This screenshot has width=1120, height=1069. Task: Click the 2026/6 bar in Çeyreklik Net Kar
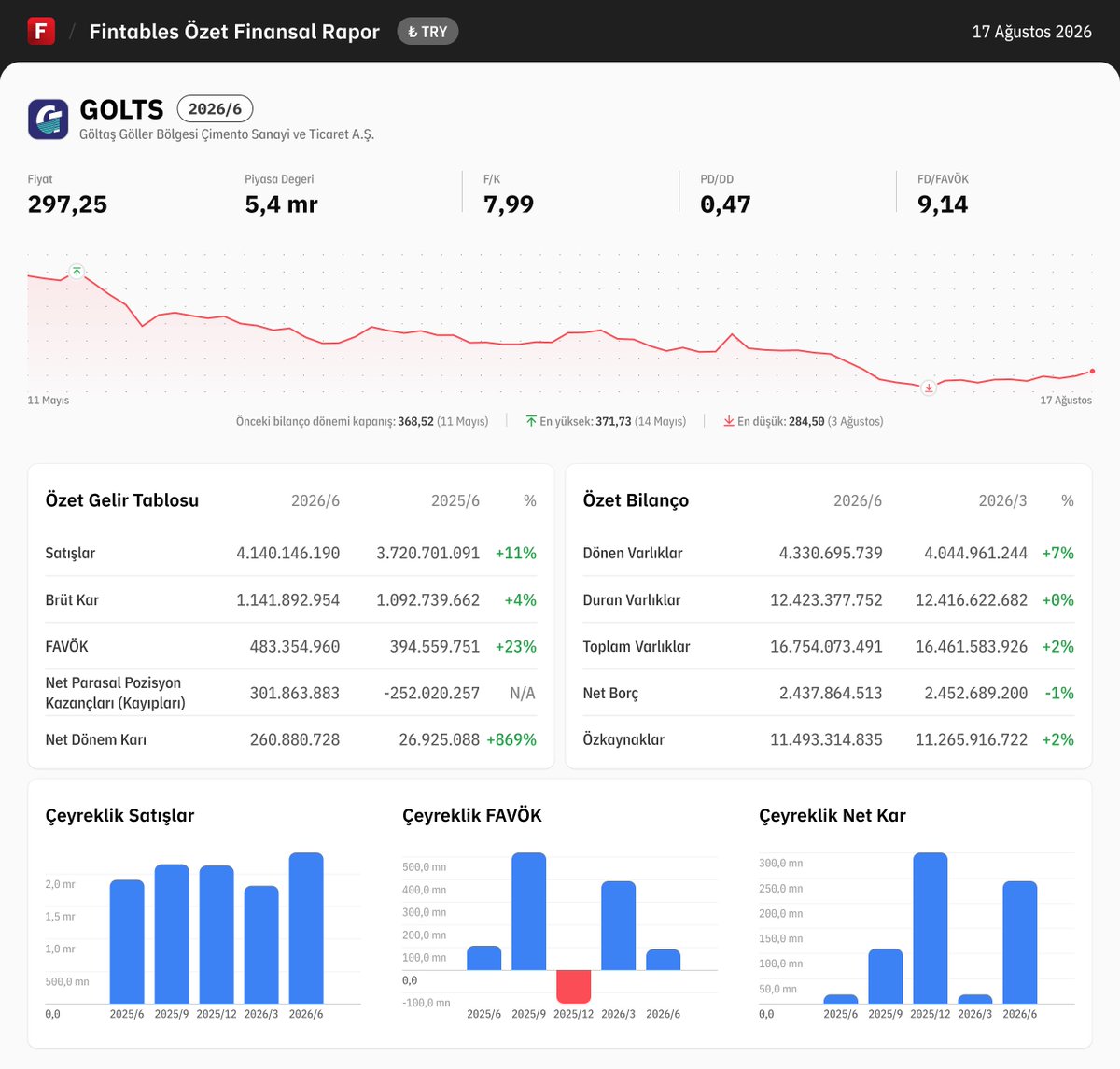tap(1020, 942)
